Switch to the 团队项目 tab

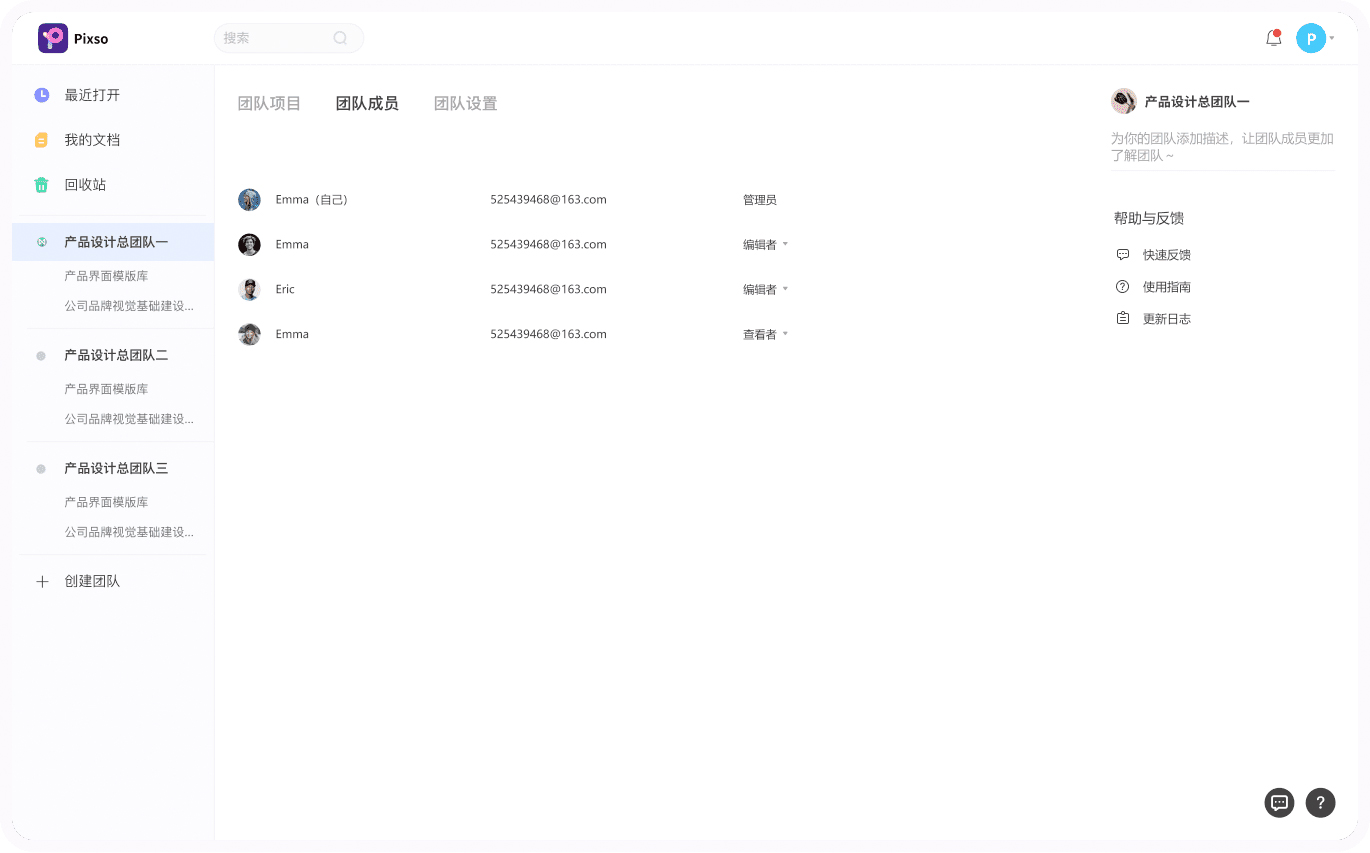tap(269, 103)
